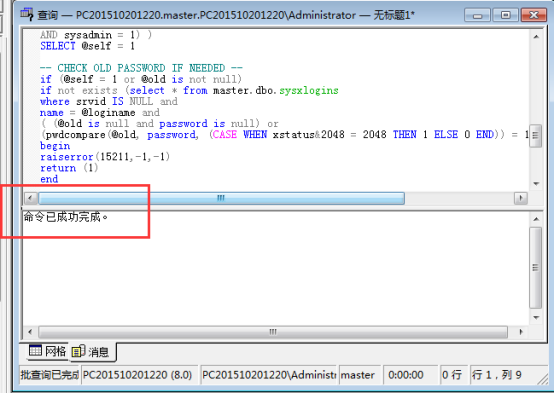
Task: Click the CASE keyword in the query
Action: pyautogui.click(x=225, y=135)
